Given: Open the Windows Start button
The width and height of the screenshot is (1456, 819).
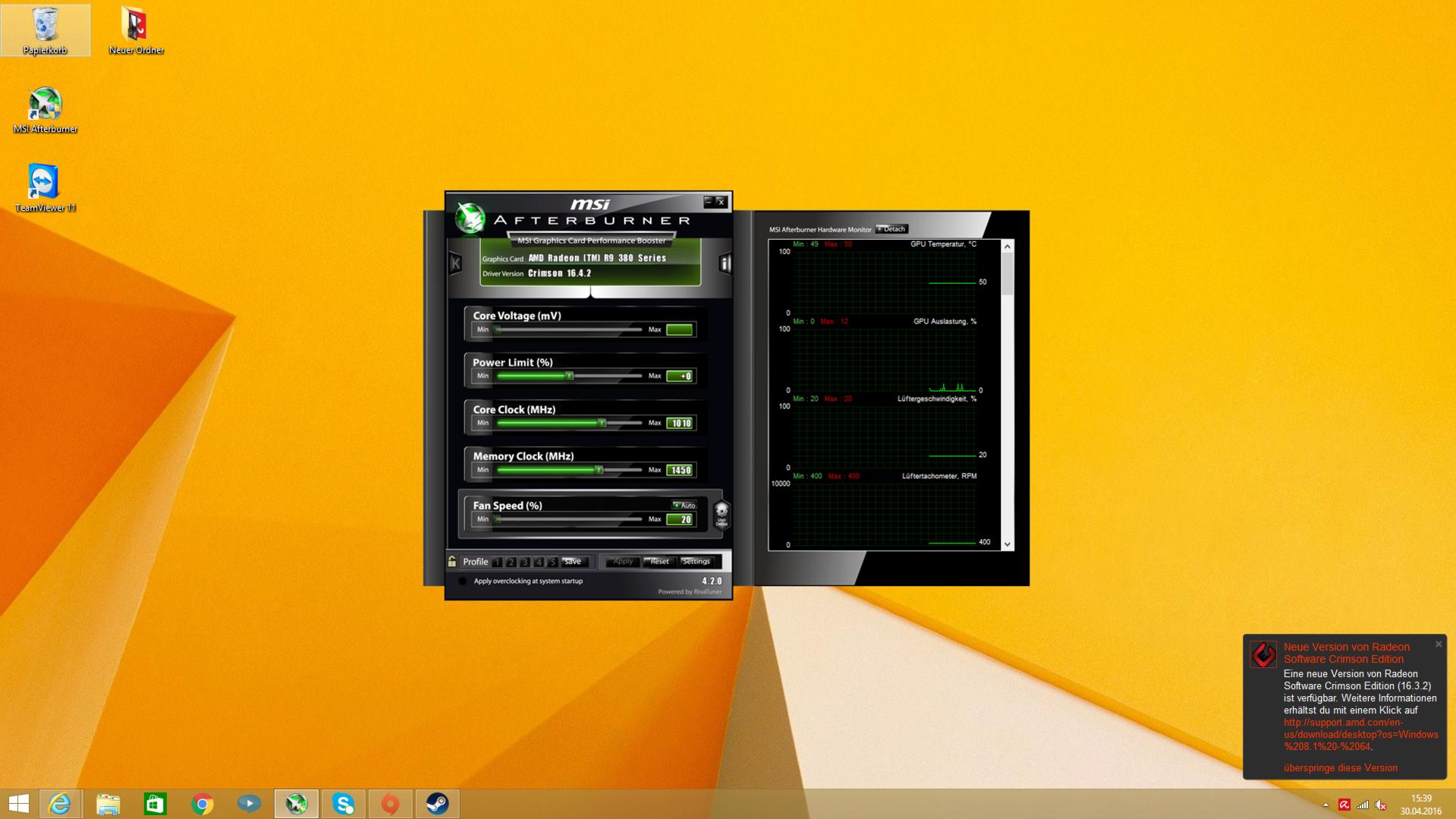Looking at the screenshot, I should pyautogui.click(x=19, y=804).
